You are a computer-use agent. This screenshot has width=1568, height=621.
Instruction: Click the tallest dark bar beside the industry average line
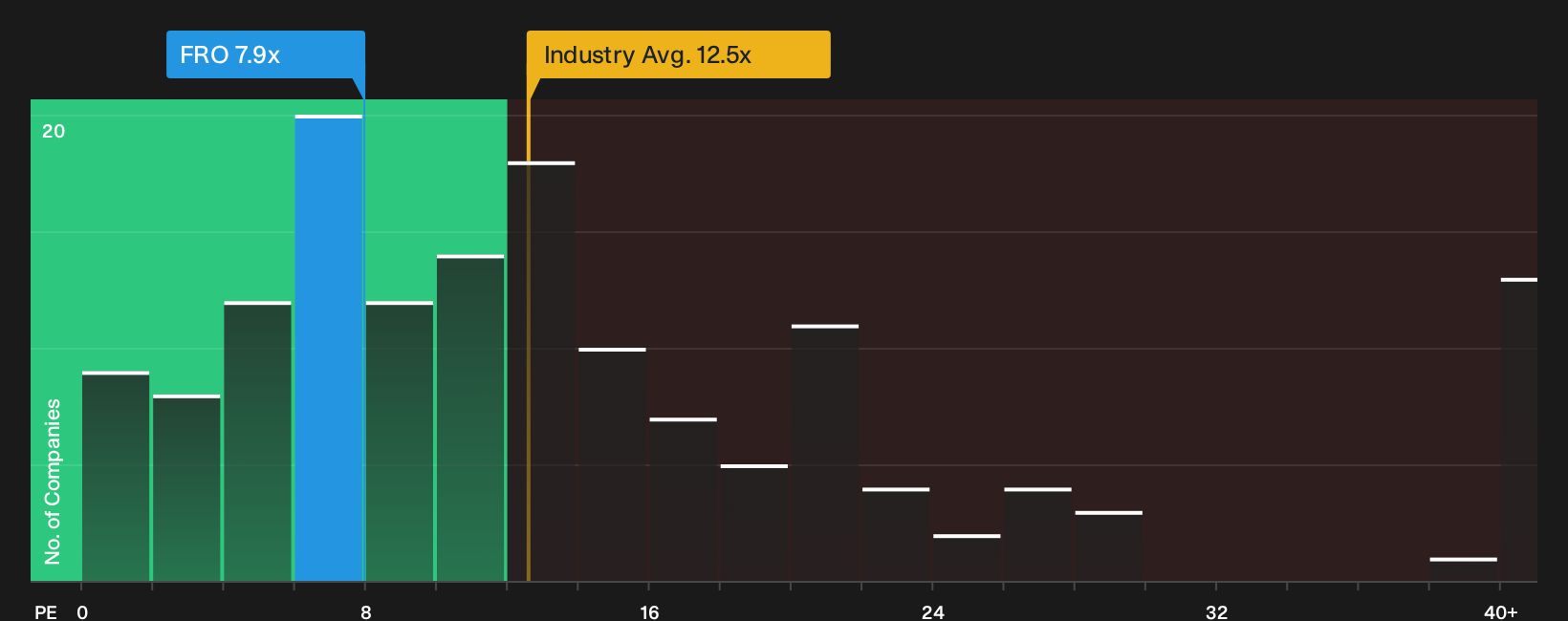click(x=541, y=372)
